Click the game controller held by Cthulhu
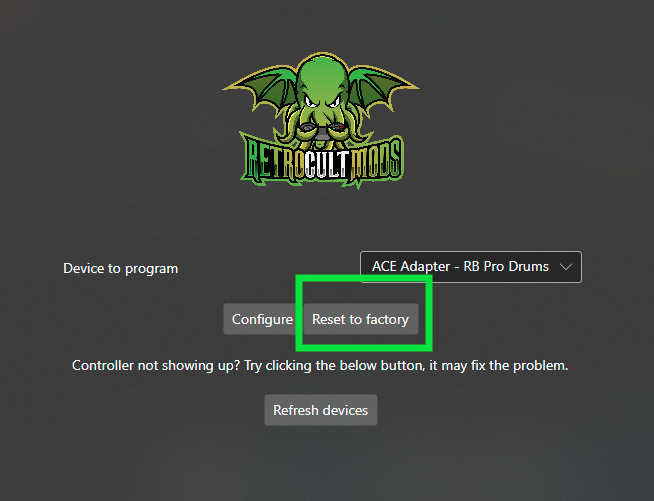Screen dimensions: 654x501 pyautogui.click(x=322, y=130)
